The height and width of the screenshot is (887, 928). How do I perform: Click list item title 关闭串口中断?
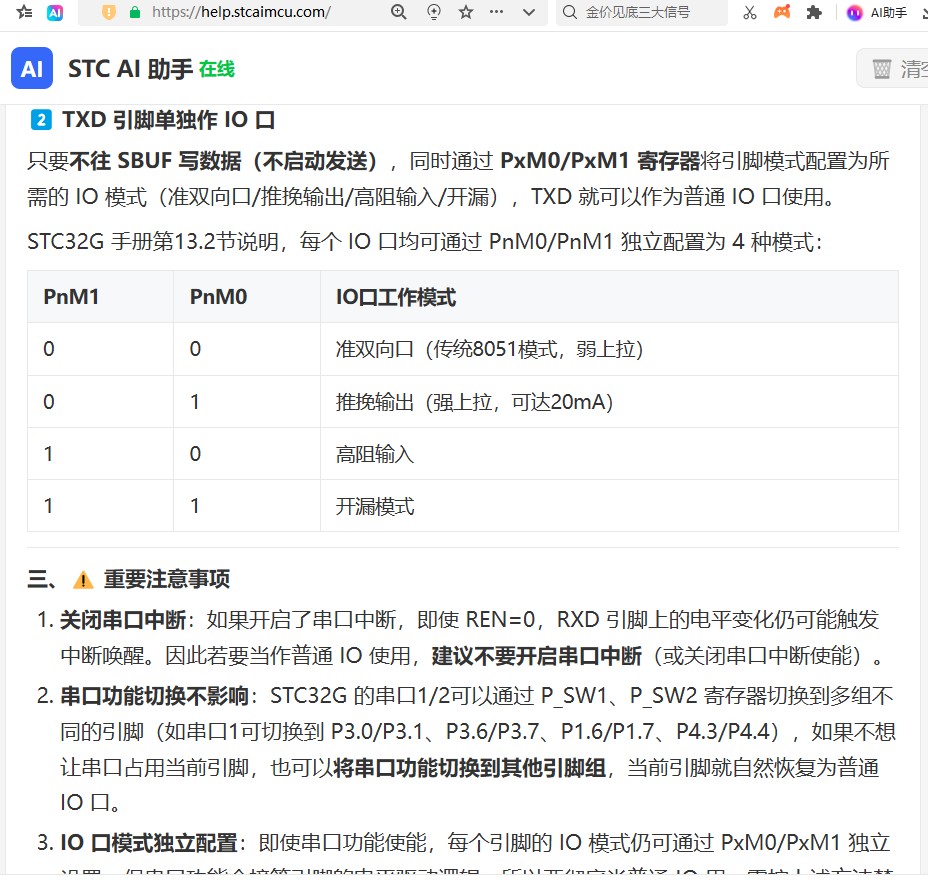tap(123, 620)
